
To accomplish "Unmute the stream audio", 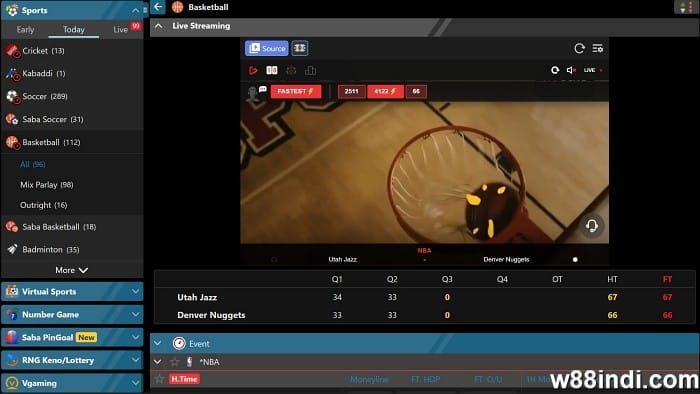I will 571,70.
